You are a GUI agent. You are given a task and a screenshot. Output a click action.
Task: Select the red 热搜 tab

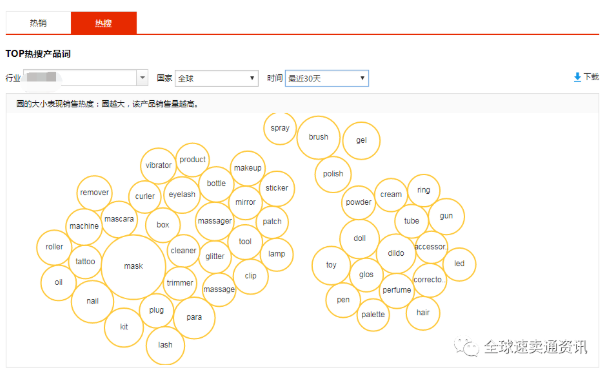(x=104, y=23)
